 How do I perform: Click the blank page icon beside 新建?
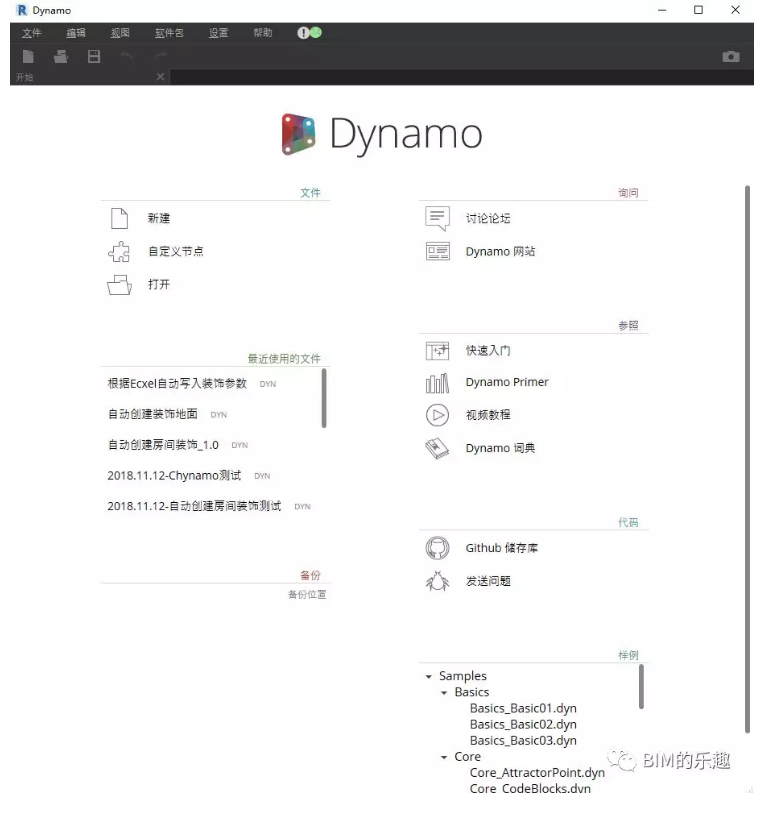[x=119, y=219]
